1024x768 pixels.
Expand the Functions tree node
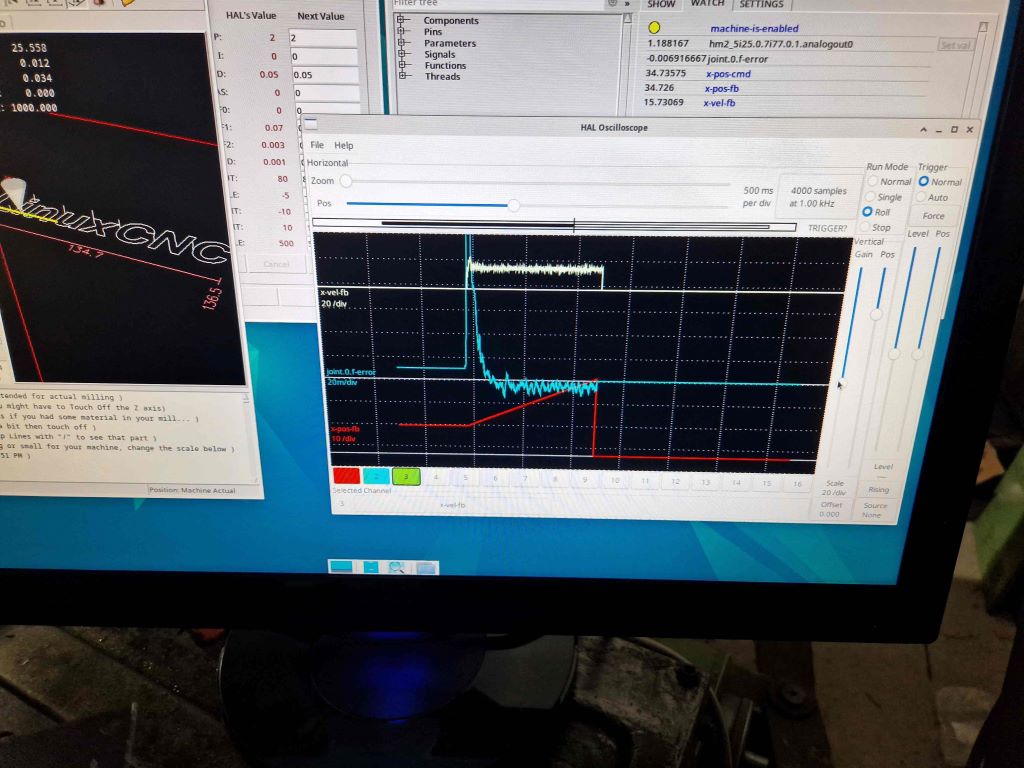(x=404, y=65)
